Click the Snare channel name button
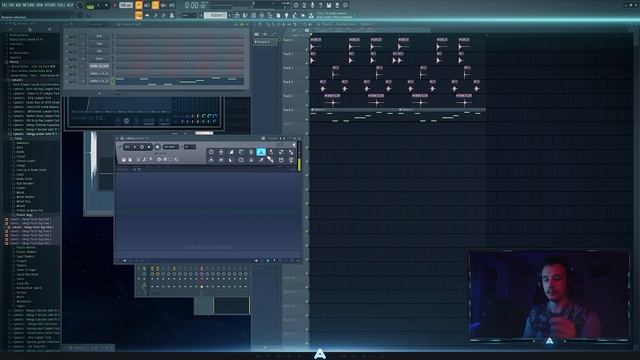The height and width of the screenshot is (360, 640). click(99, 59)
